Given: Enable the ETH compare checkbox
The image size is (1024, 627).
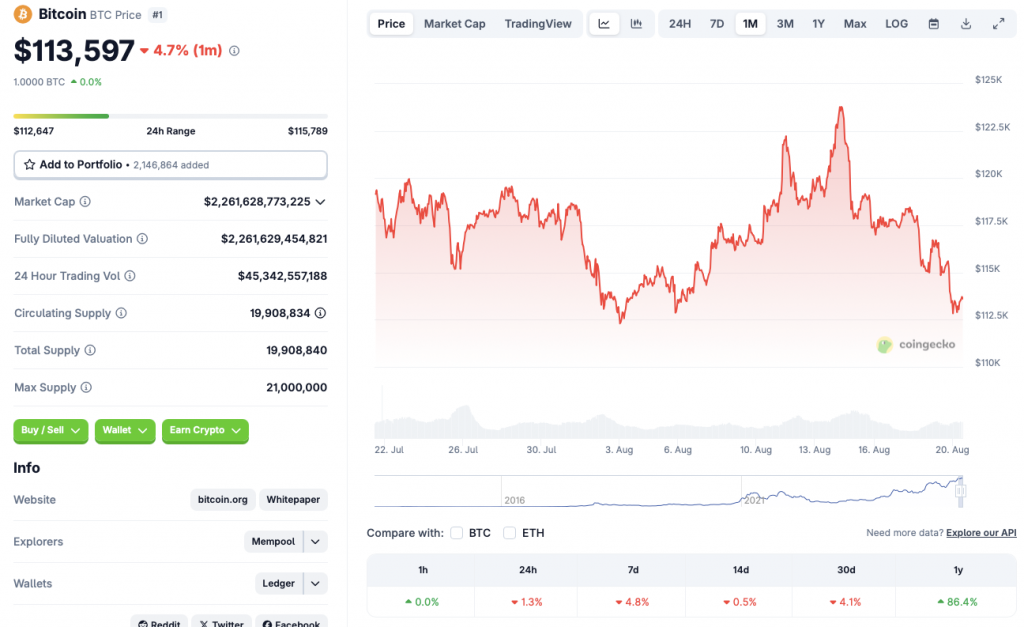Looking at the screenshot, I should (x=509, y=533).
